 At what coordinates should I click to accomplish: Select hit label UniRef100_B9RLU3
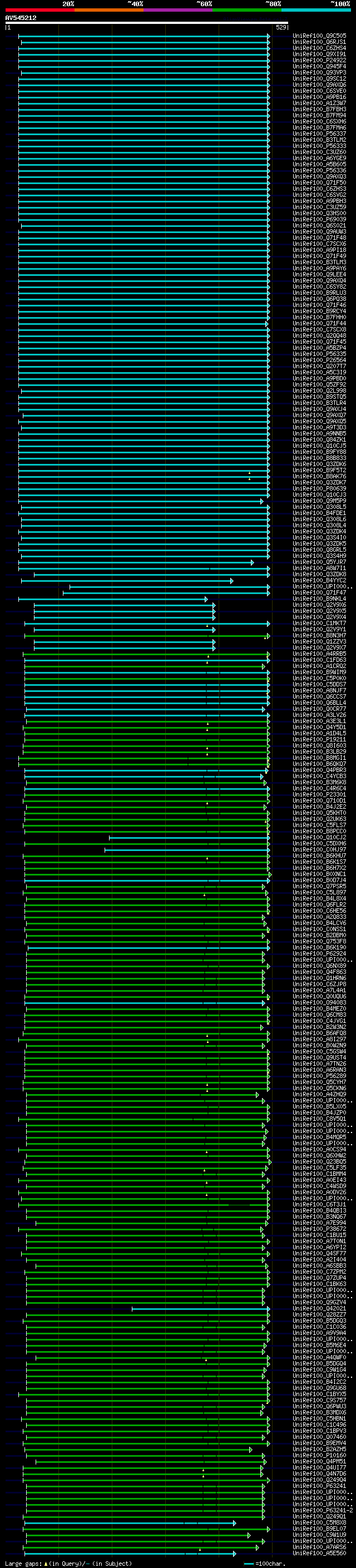(x=319, y=293)
